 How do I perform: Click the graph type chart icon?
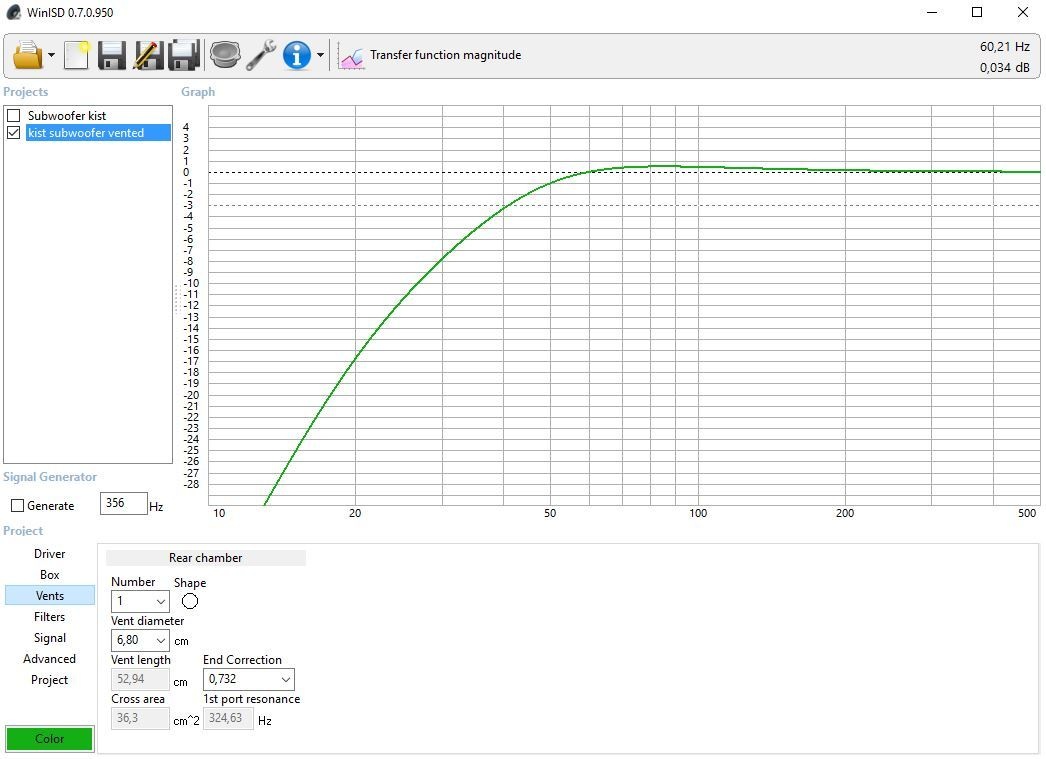(351, 55)
